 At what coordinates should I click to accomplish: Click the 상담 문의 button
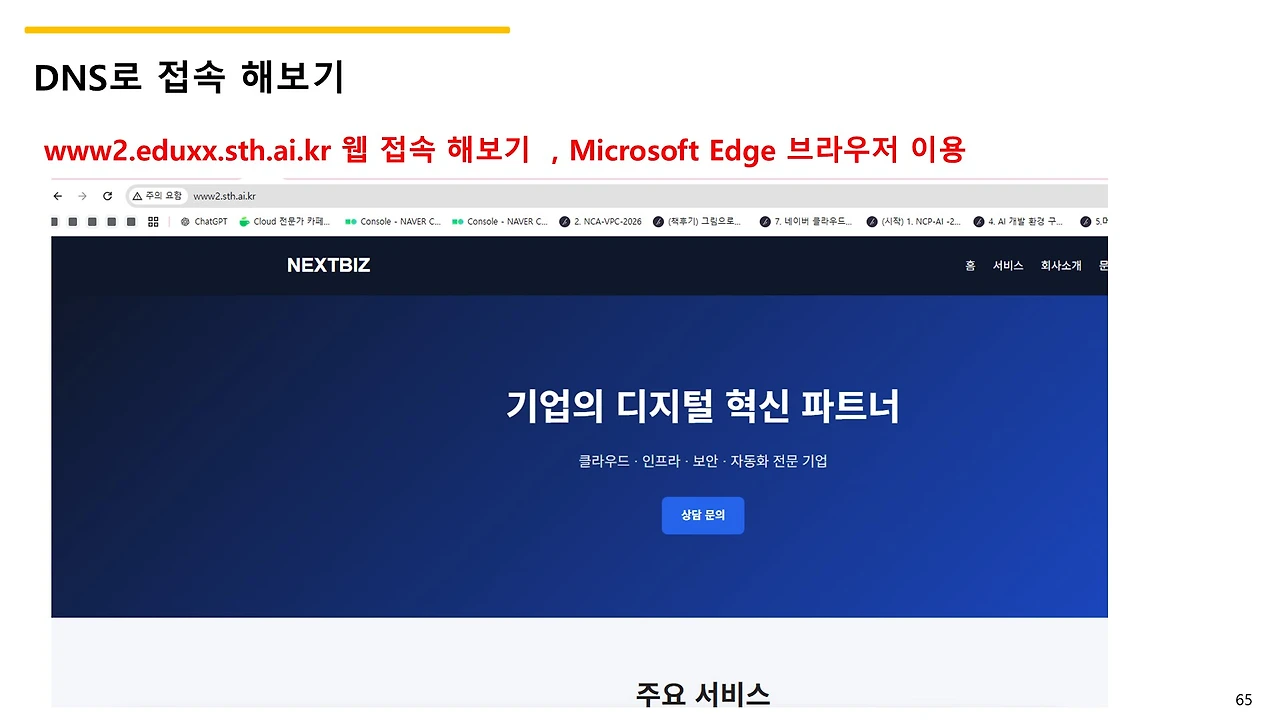(x=703, y=515)
